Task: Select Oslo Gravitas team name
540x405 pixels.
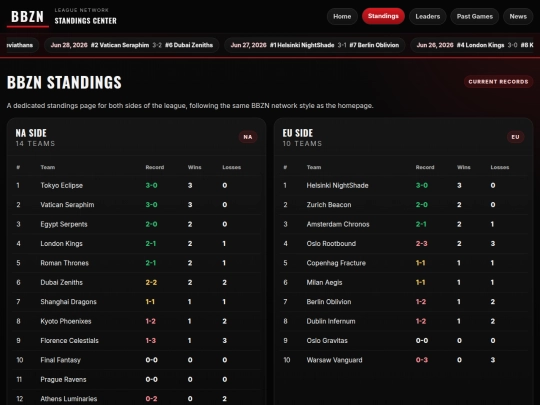Action: point(327,341)
